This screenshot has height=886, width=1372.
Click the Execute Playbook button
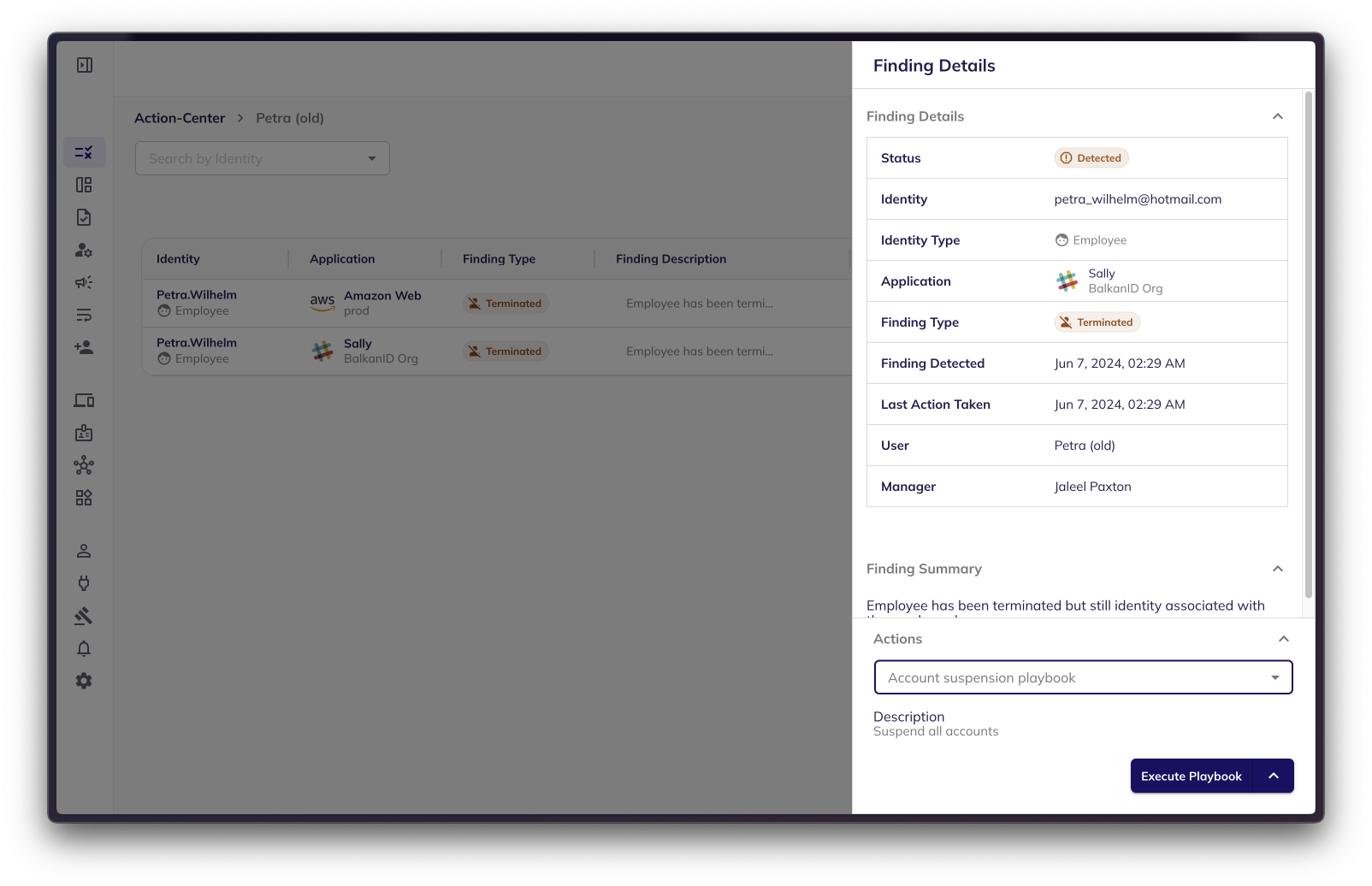point(1191,776)
